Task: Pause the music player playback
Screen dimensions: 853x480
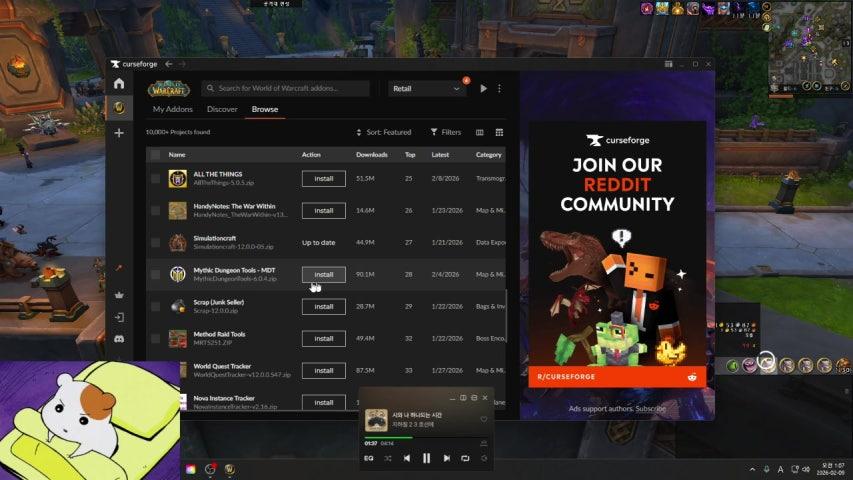Action: pyautogui.click(x=426, y=458)
